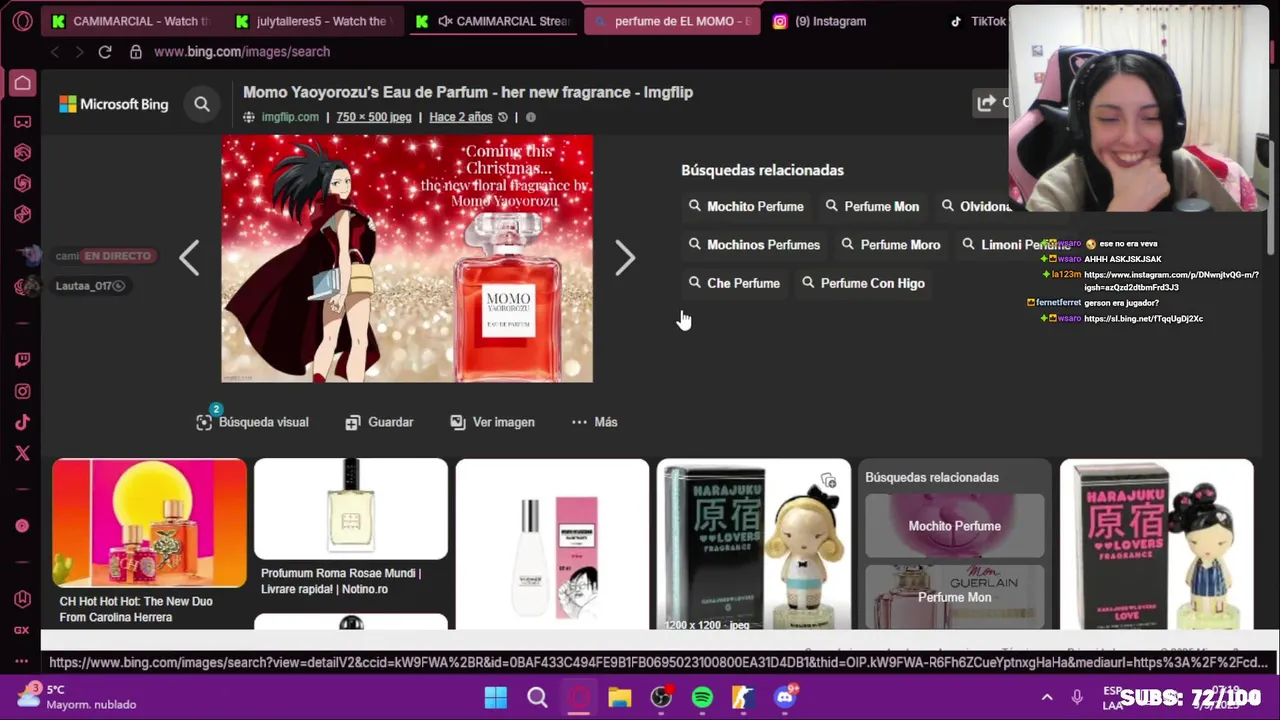Open File Explorer from the taskbar
Screen dimensions: 1280x720
click(x=620, y=697)
